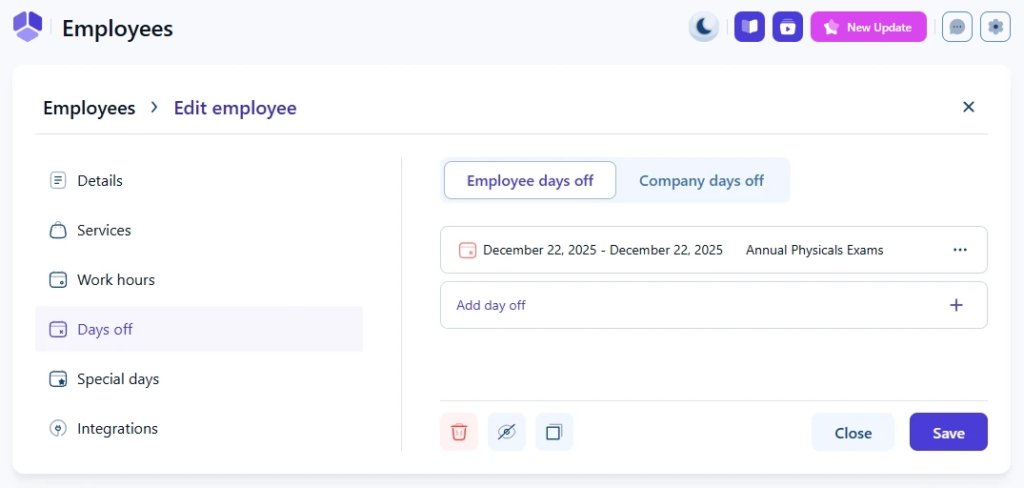The image size is (1024, 488).
Task: Open the documentation book icon
Action: point(749,27)
